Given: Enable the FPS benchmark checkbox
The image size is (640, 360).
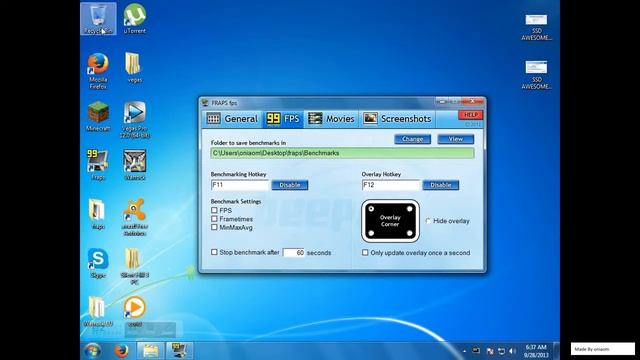Looking at the screenshot, I should pyautogui.click(x=214, y=210).
